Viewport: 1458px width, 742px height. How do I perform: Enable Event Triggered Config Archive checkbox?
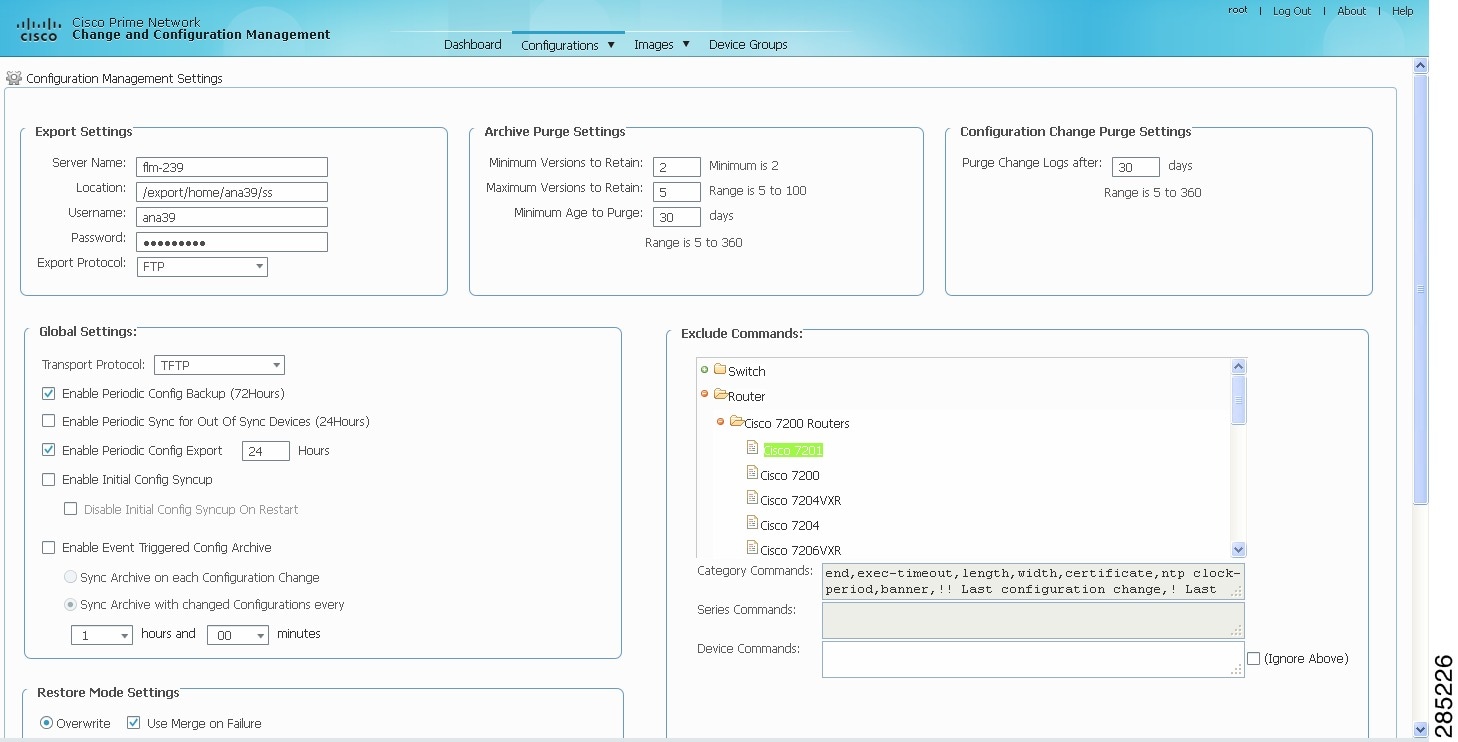tap(48, 547)
